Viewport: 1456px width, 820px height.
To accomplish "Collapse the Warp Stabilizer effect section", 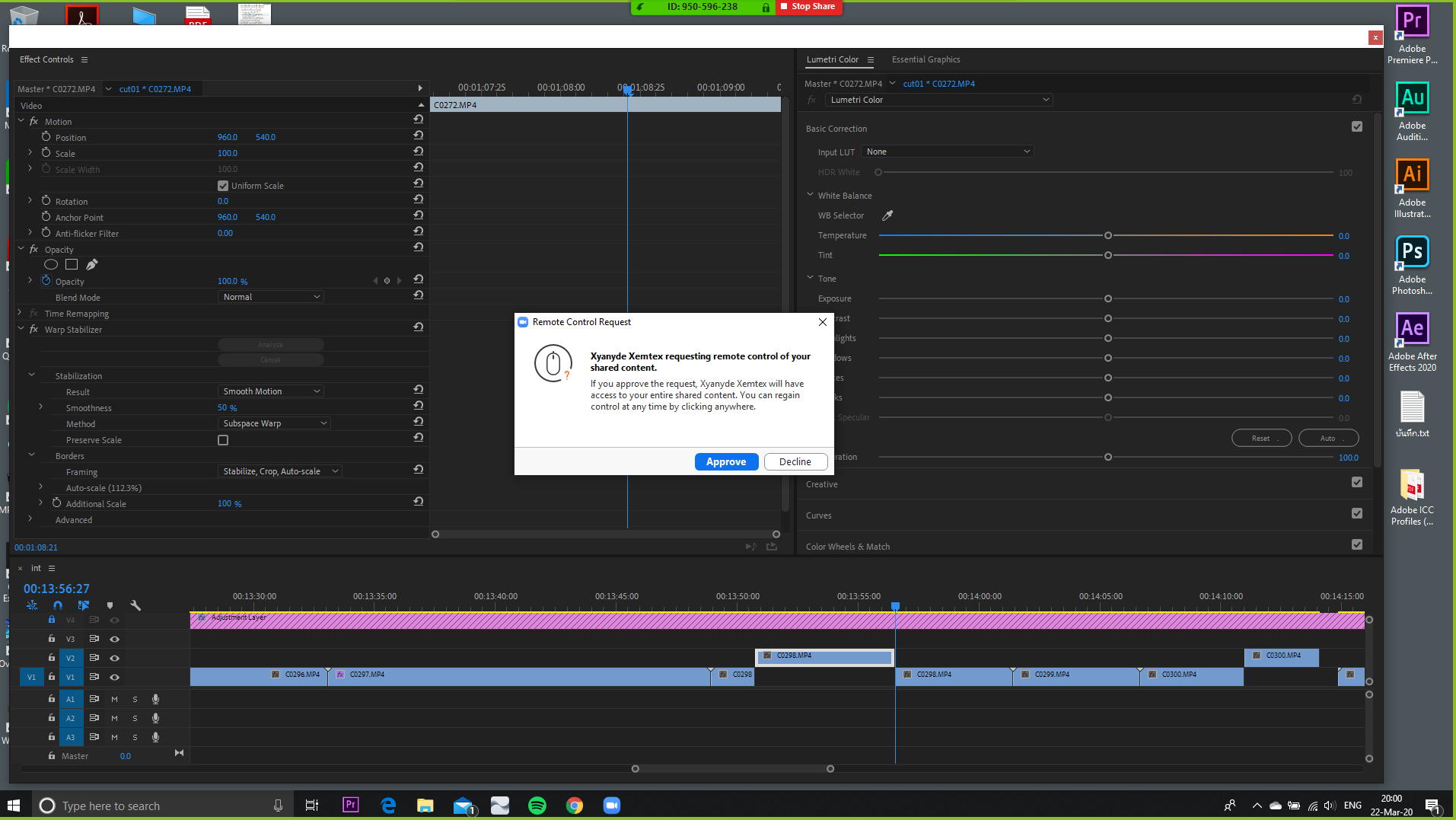I will point(21,329).
